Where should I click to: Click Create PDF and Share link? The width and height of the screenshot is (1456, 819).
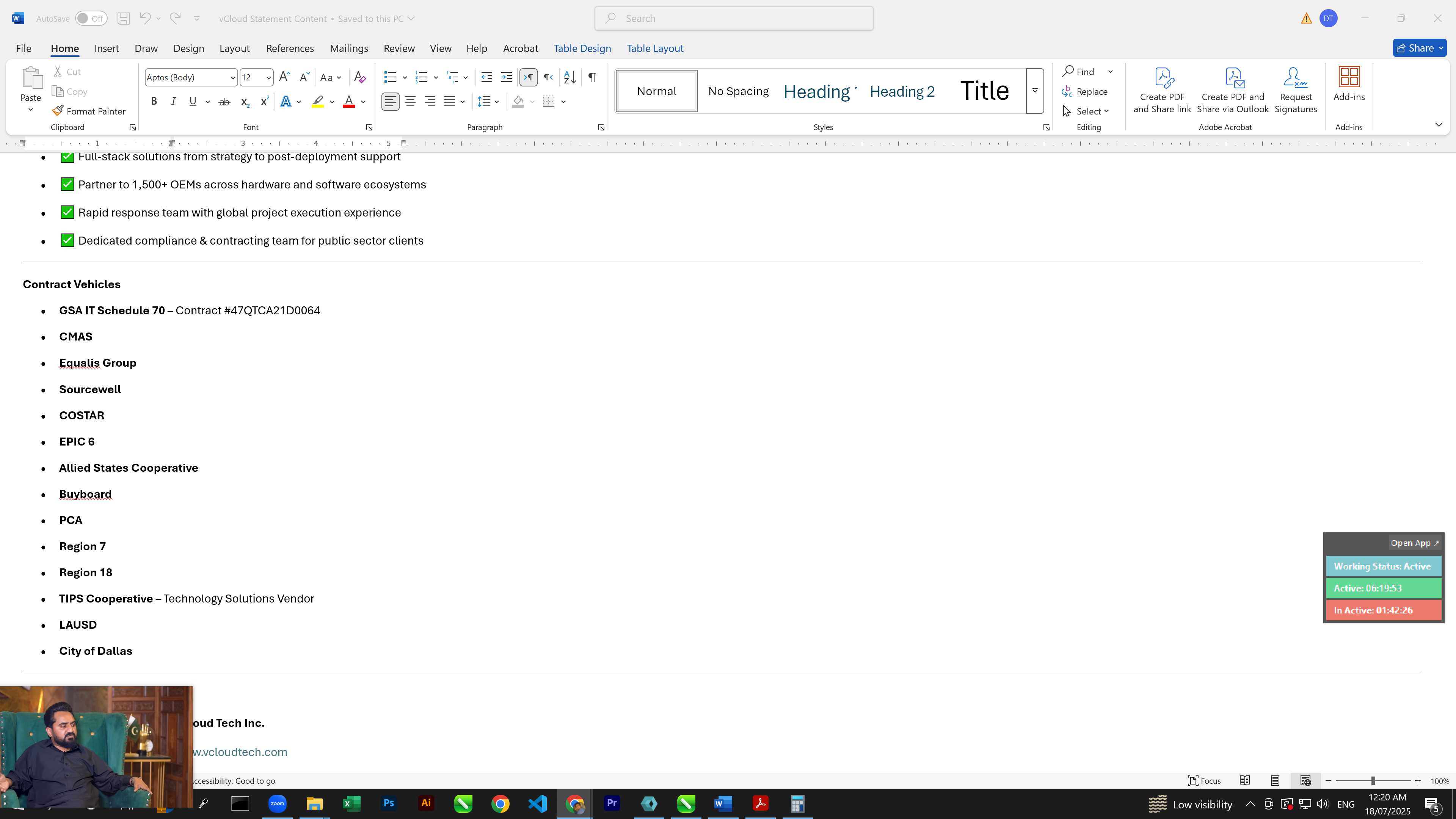[1162, 91]
